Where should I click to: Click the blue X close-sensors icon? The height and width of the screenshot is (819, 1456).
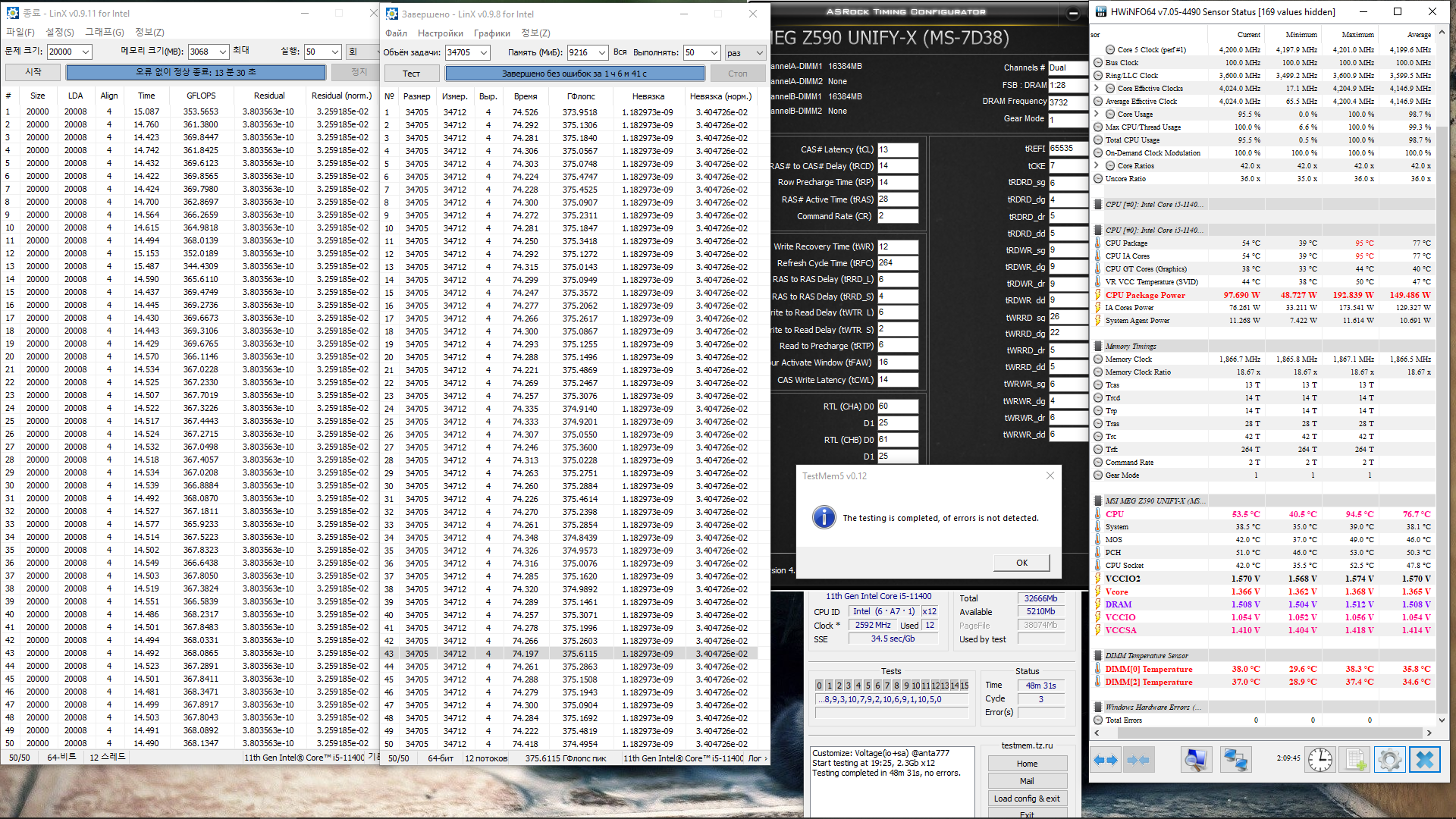(x=1425, y=760)
